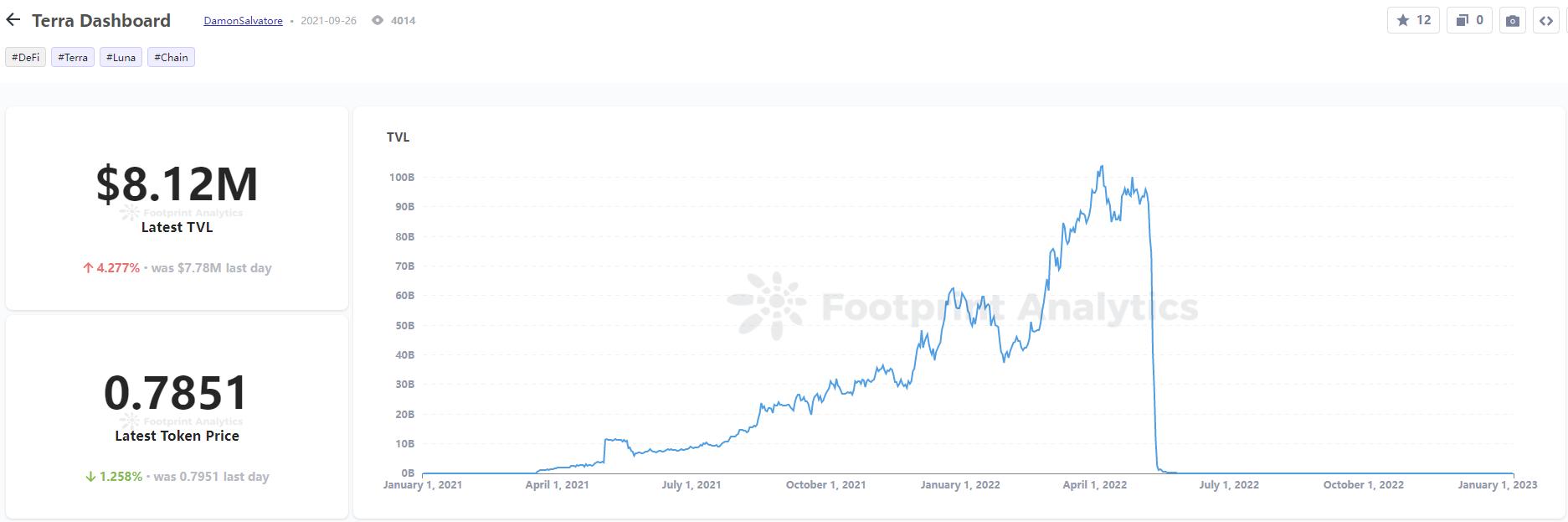Click the eye views icon

coord(378,20)
